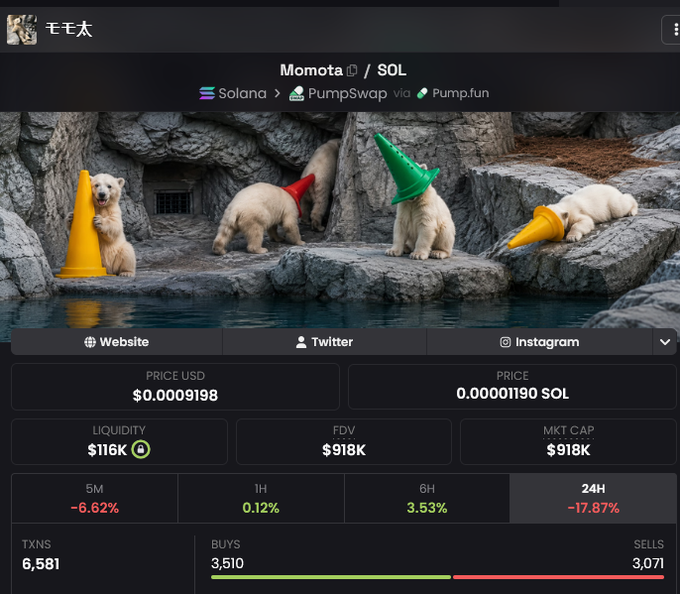Click the liquidity lock icon
Viewport: 680px width, 594px height.
tap(141, 450)
